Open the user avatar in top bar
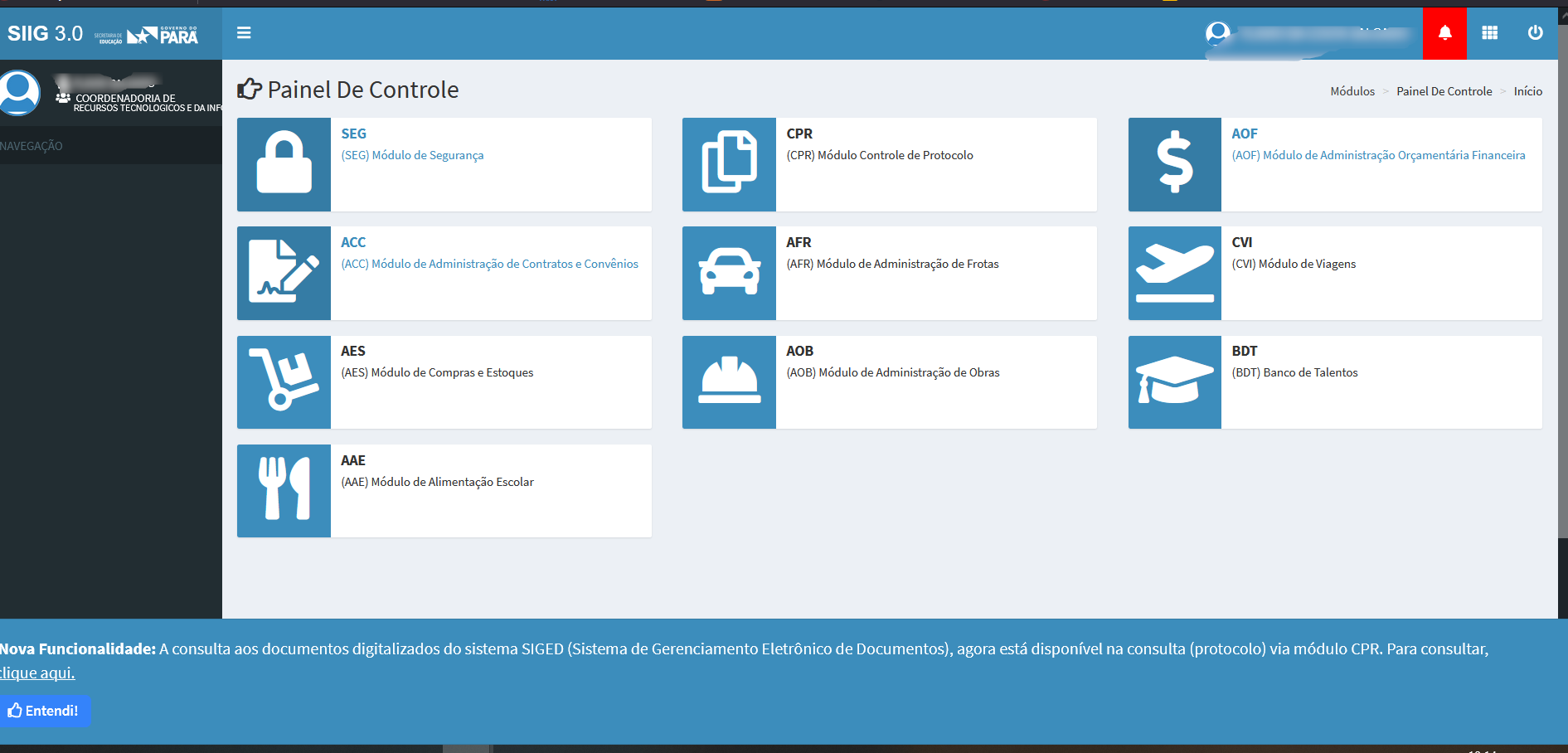Image resolution: width=1568 pixels, height=753 pixels. tap(1217, 33)
